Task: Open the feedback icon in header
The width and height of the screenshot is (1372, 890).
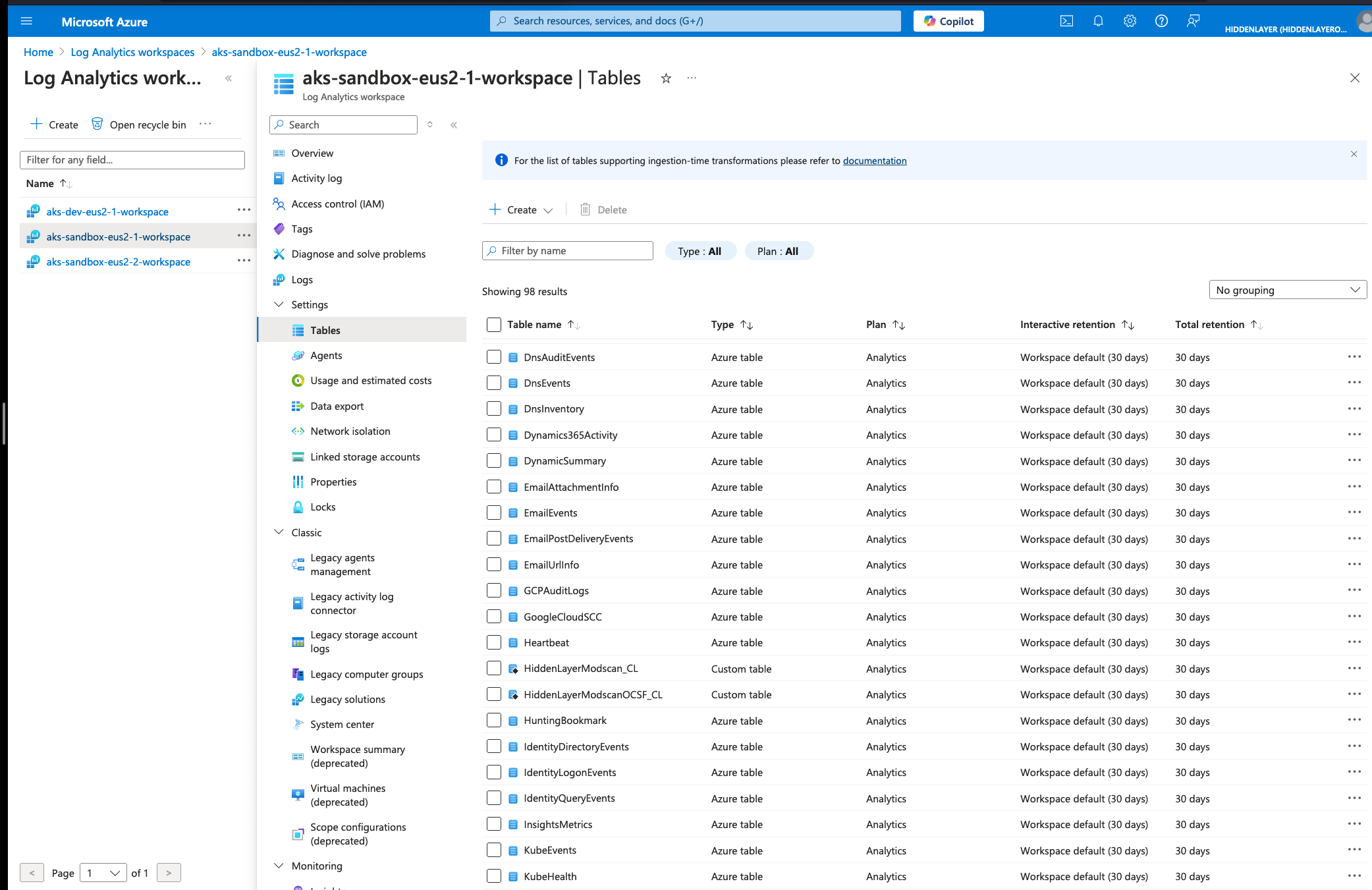Action: [x=1193, y=21]
